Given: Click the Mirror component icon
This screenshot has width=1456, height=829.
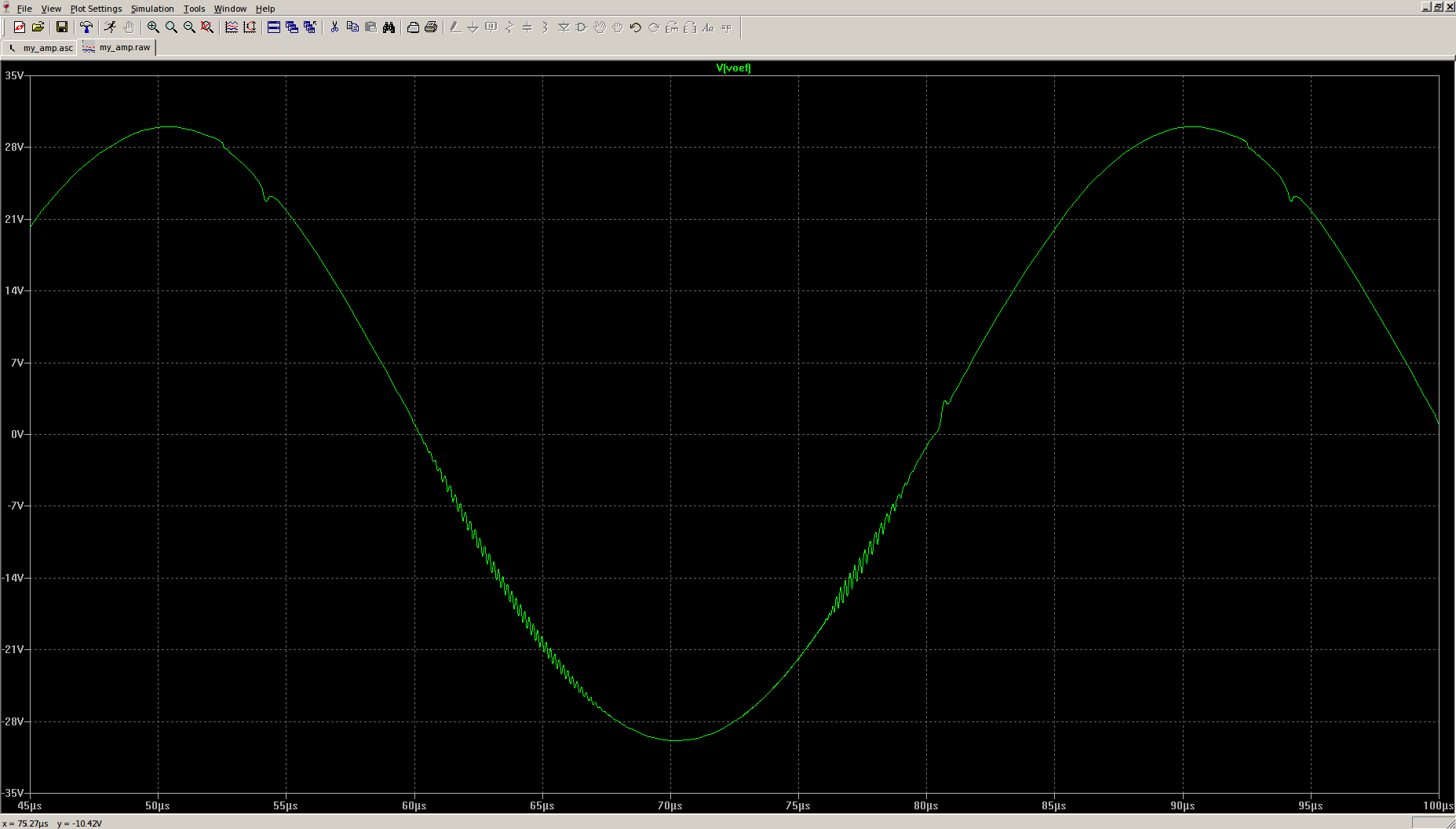Looking at the screenshot, I should point(690,27).
